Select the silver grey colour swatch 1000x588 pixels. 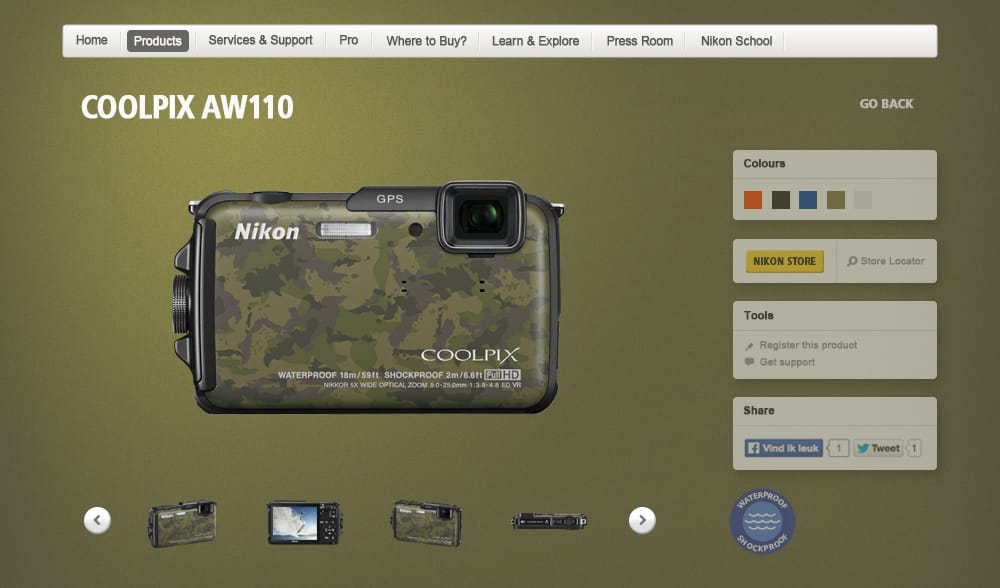point(863,200)
